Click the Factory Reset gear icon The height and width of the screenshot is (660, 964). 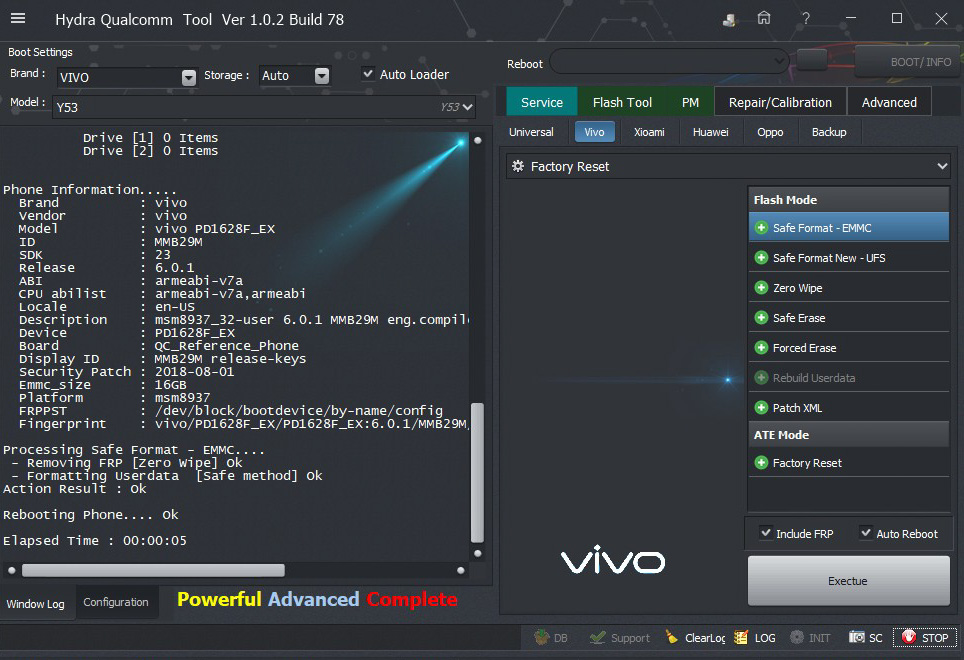point(518,167)
